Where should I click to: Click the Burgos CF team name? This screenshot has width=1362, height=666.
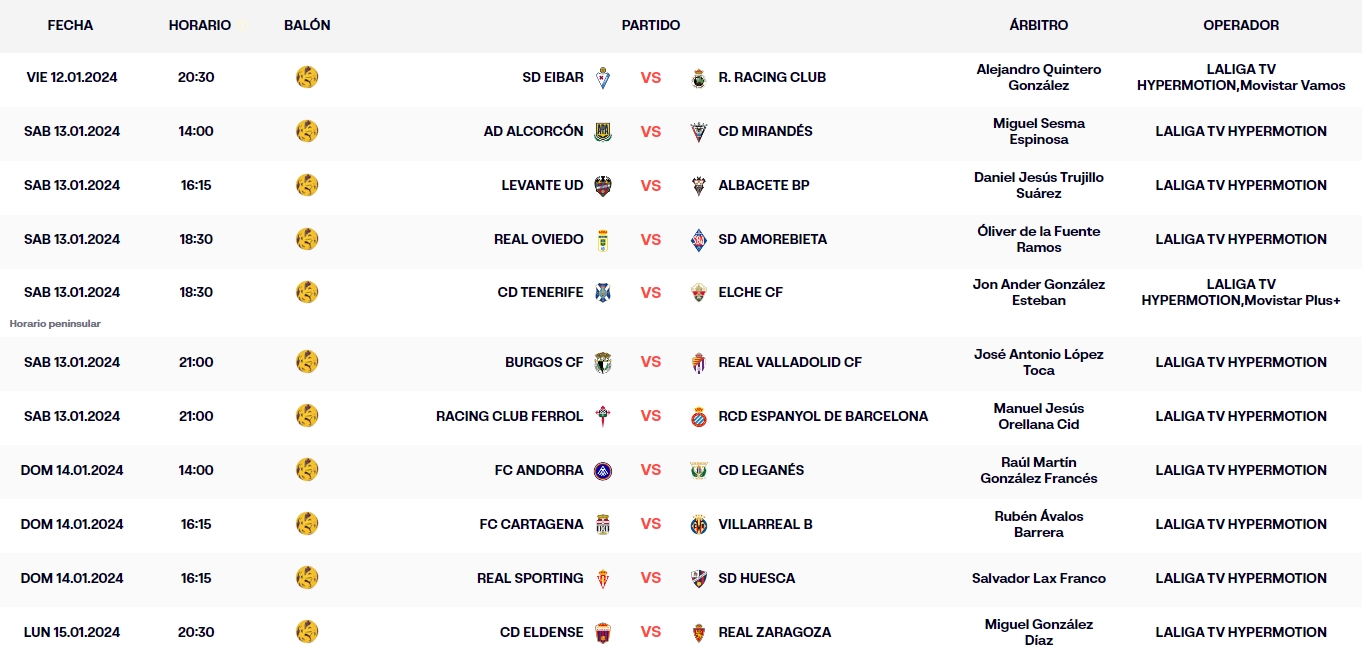[544, 362]
